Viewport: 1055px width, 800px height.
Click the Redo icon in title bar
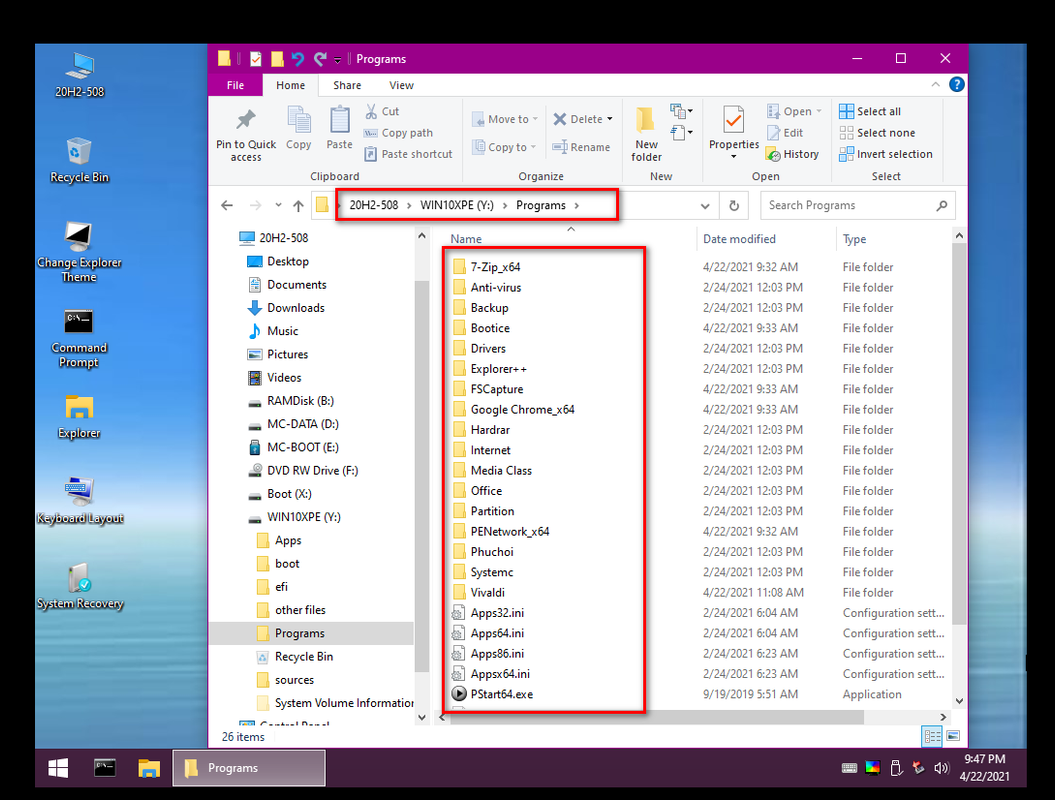pos(320,59)
